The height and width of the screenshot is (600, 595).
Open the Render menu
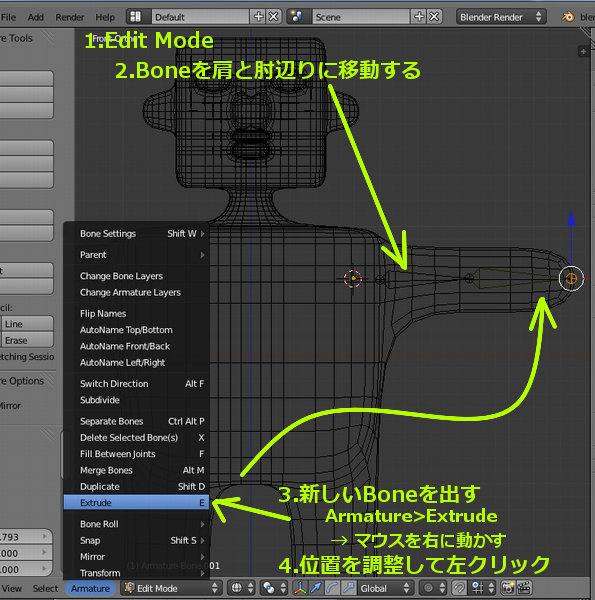pos(70,17)
